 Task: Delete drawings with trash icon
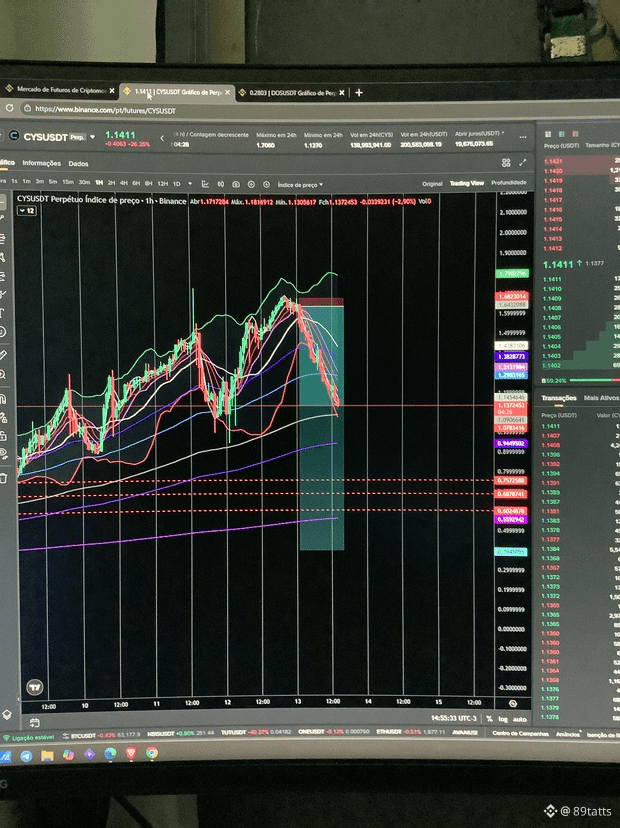4,478
